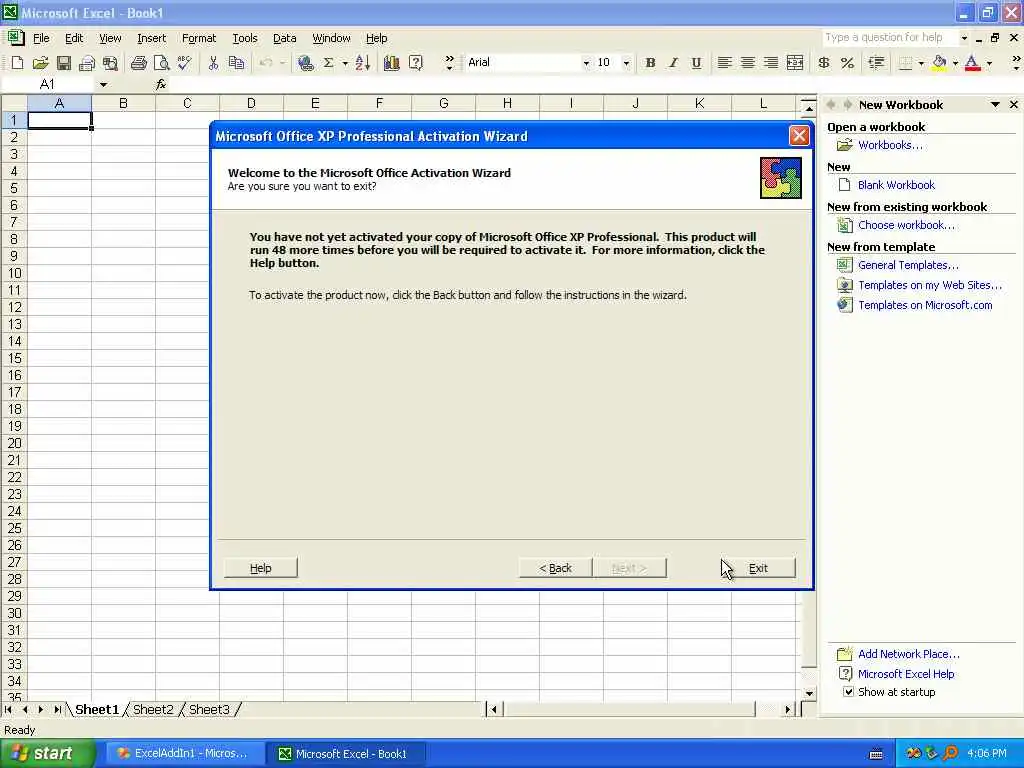Select column header D
Viewport: 1024px width, 768px height.
tap(251, 103)
